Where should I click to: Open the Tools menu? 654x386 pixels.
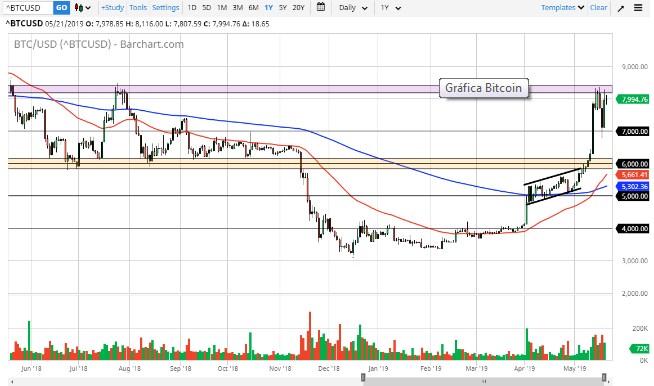[138, 8]
